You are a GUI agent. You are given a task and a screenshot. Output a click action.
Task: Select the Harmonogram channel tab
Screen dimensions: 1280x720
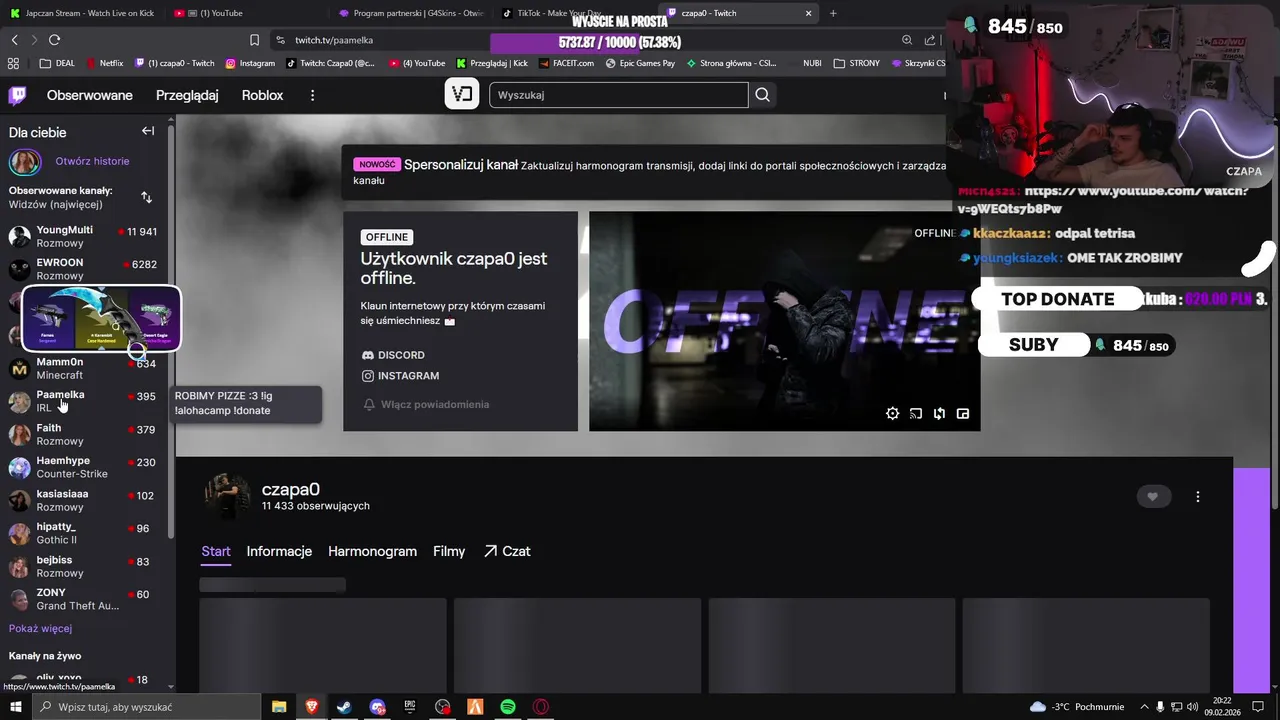pyautogui.click(x=372, y=551)
